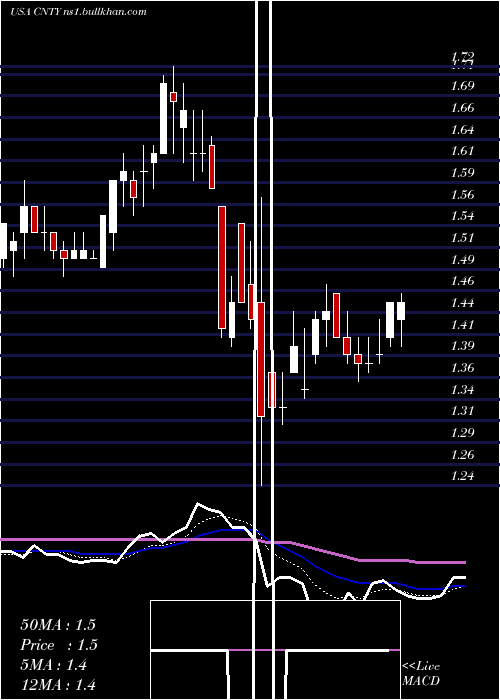Click the 'Price : 1.5' readout
Image resolution: width=500 pixels, height=700 pixels.
pos(59,645)
